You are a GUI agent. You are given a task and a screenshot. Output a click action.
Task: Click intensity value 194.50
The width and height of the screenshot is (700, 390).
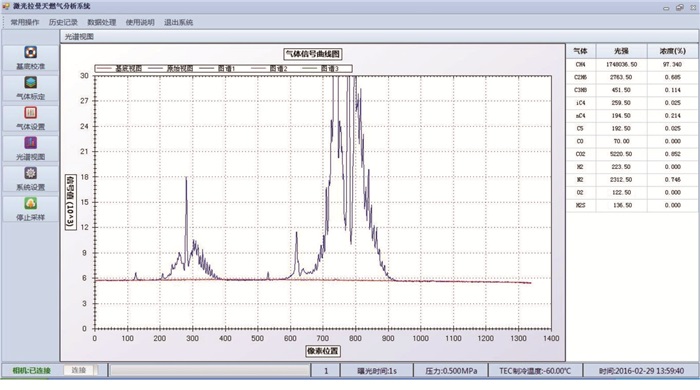pyautogui.click(x=621, y=116)
